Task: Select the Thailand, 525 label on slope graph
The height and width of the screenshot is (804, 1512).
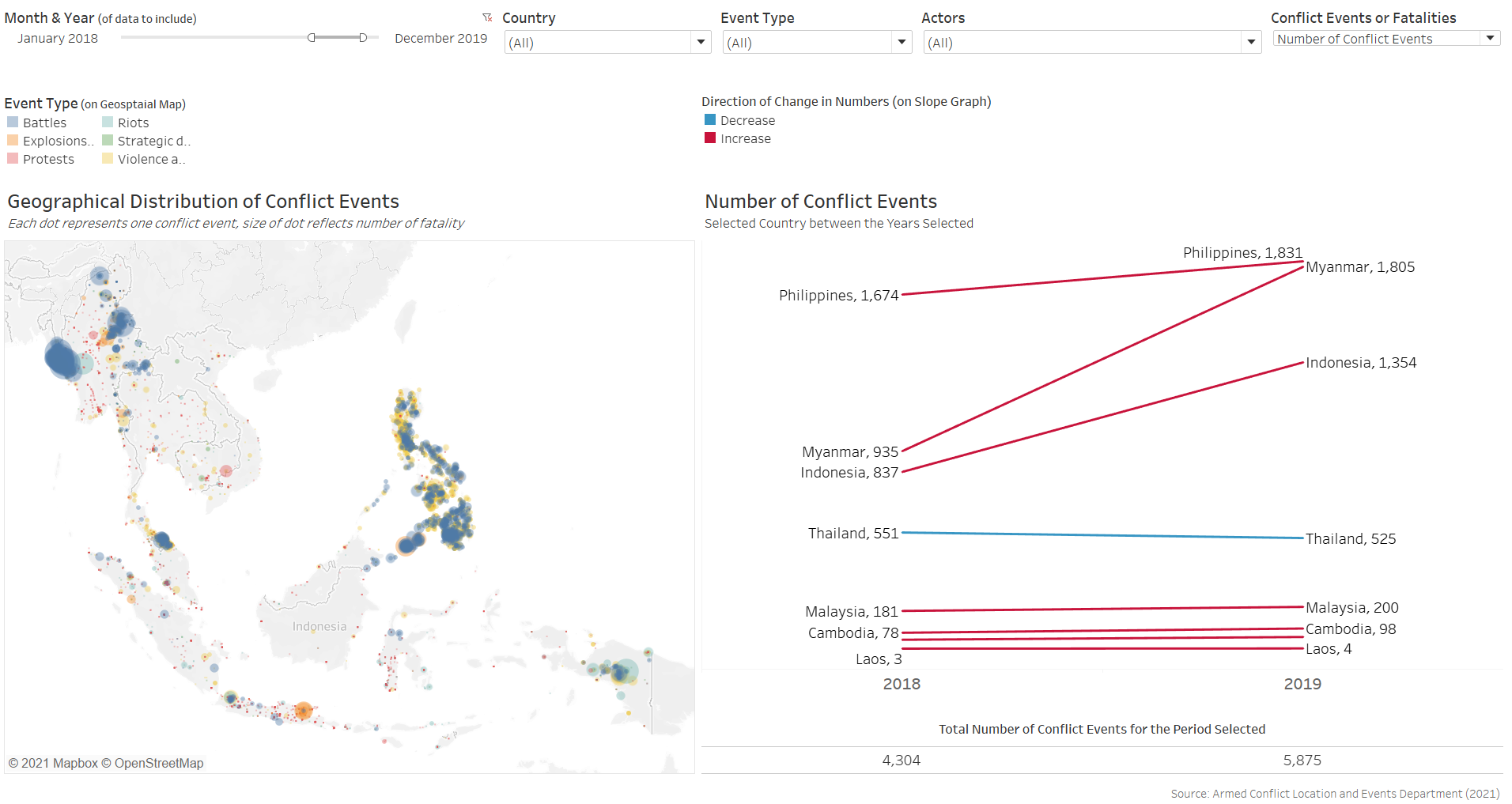Action: tap(1350, 539)
